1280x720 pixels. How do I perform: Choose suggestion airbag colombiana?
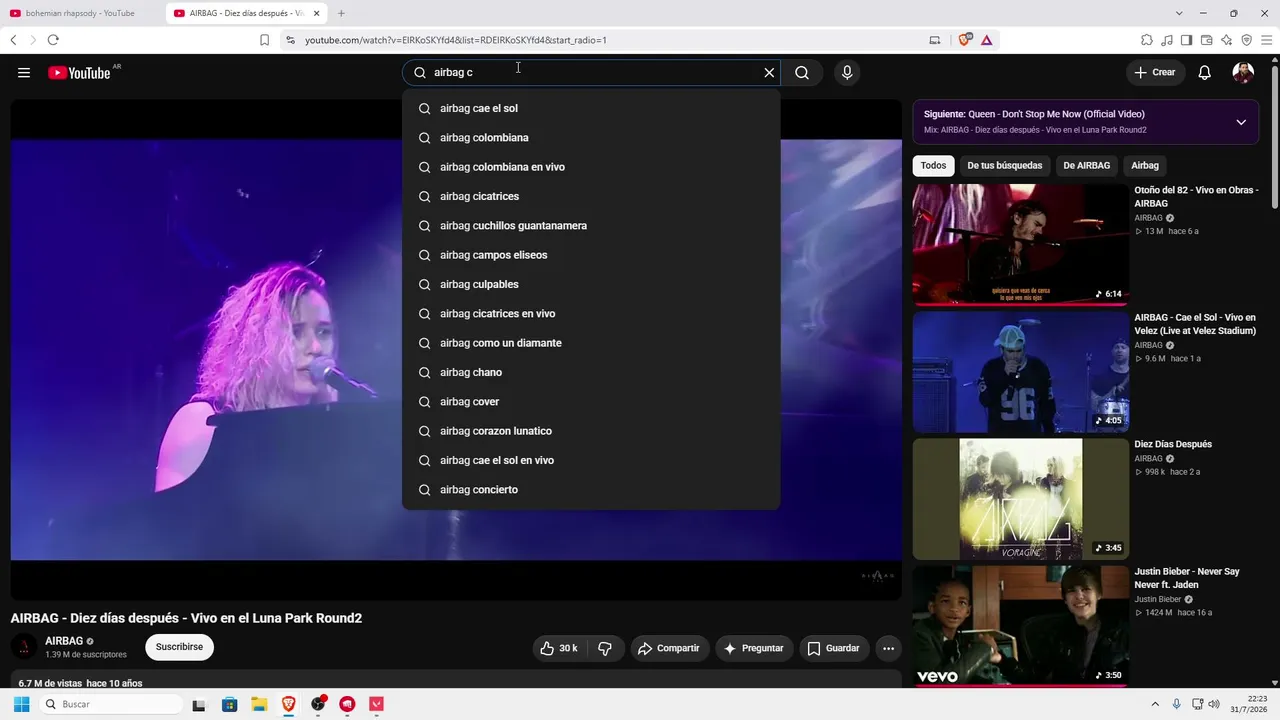591,138
